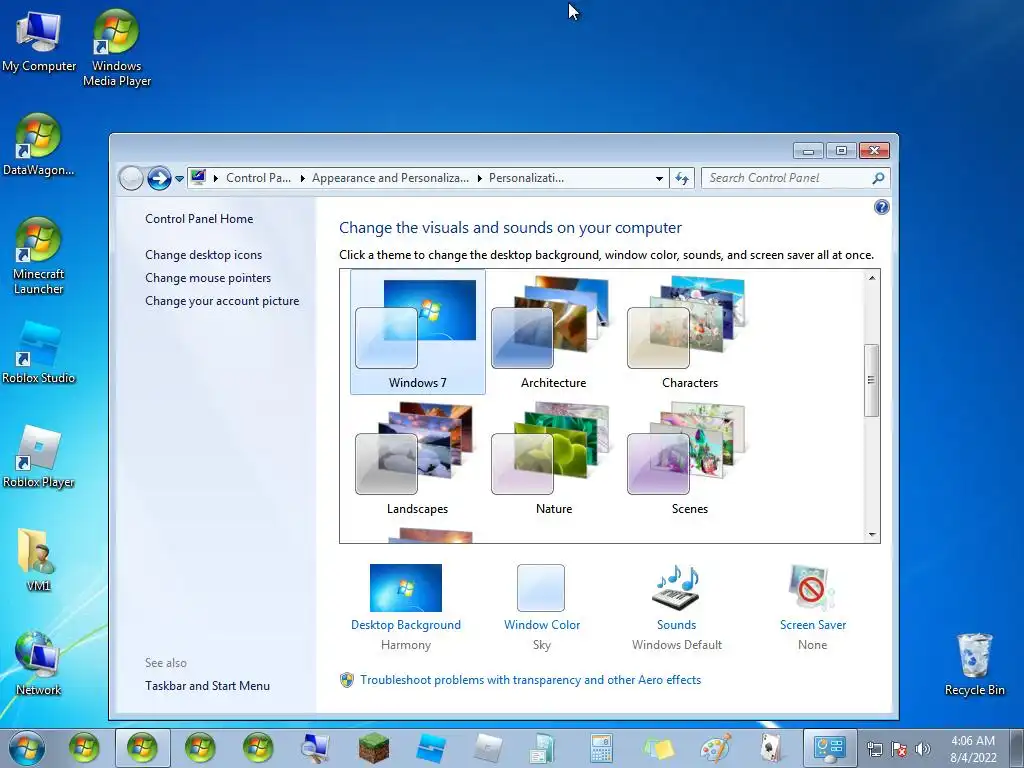
Task: Open Troubleshoot transparency and Aero effects link
Action: 530,680
